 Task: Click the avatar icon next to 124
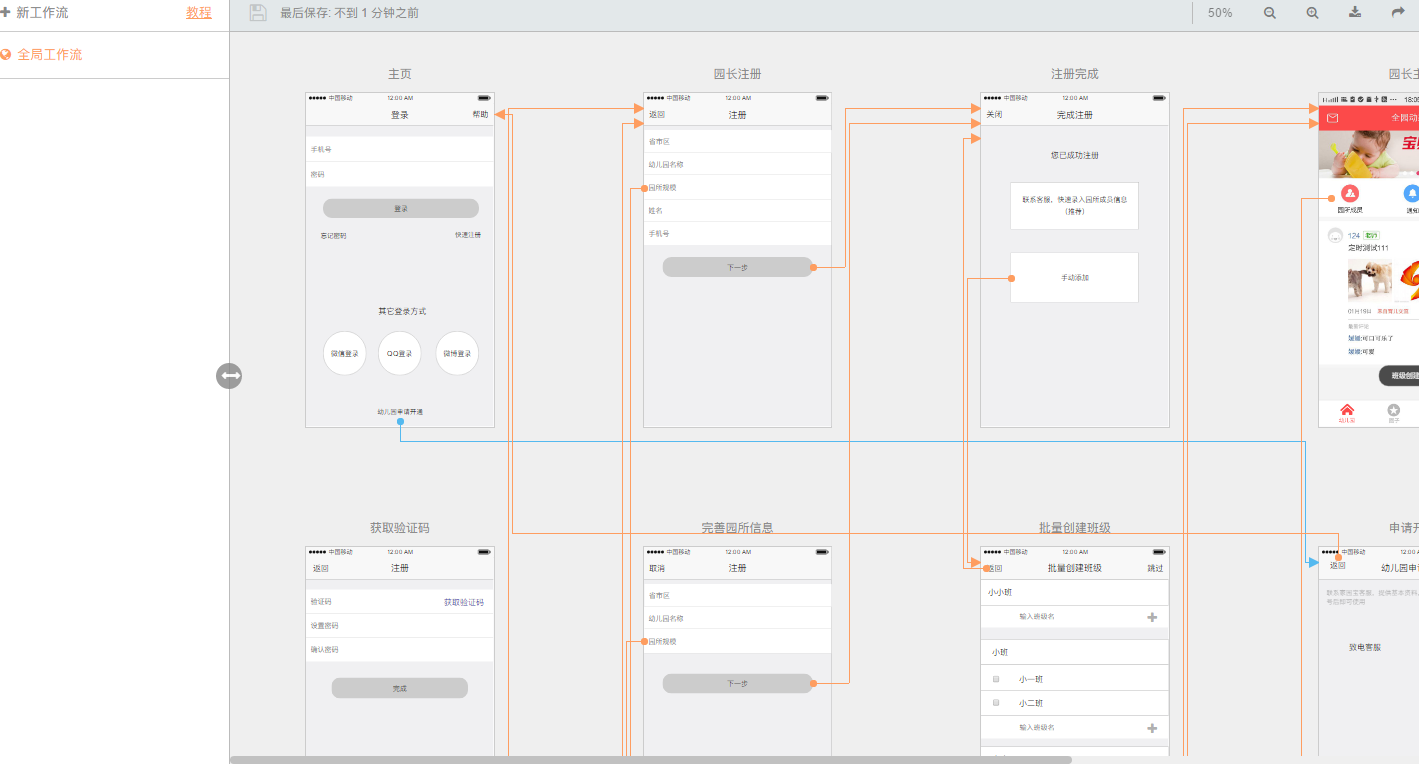tap(1335, 236)
